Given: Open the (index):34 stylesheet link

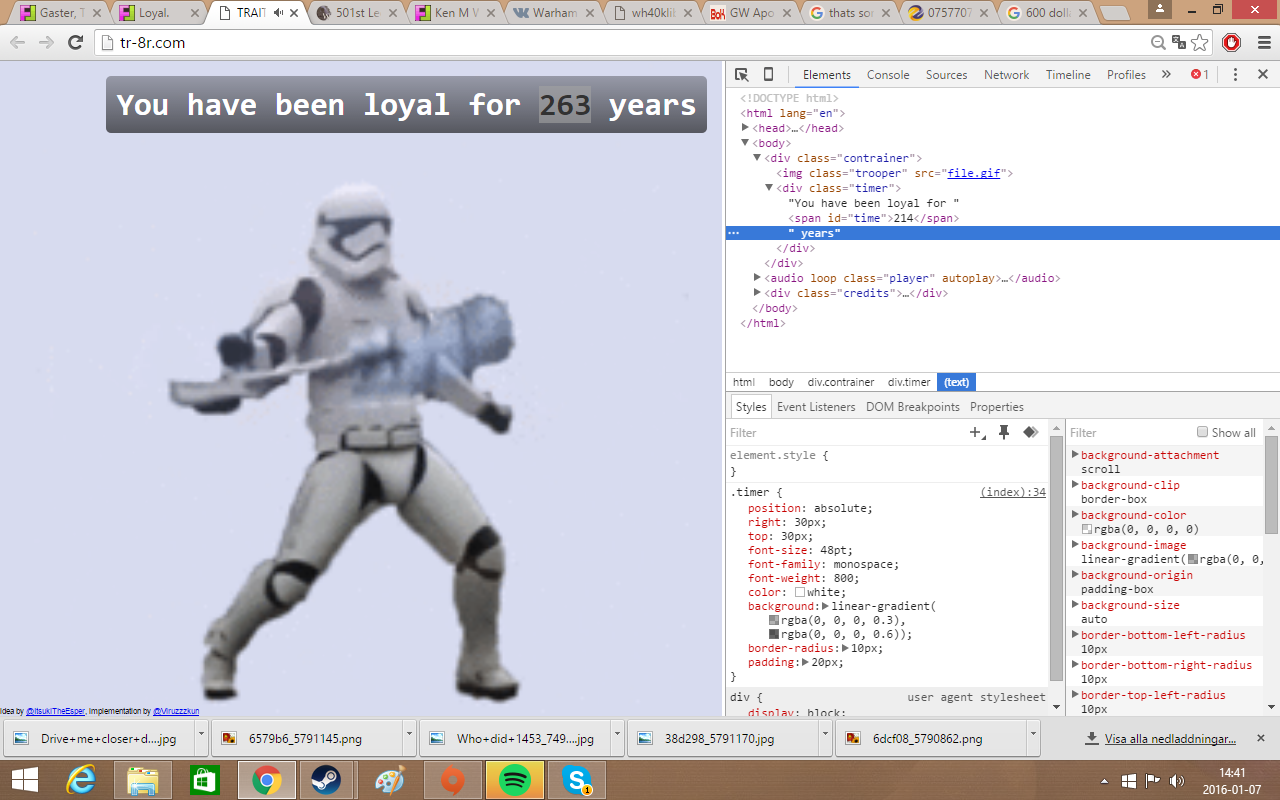Looking at the screenshot, I should [1012, 492].
